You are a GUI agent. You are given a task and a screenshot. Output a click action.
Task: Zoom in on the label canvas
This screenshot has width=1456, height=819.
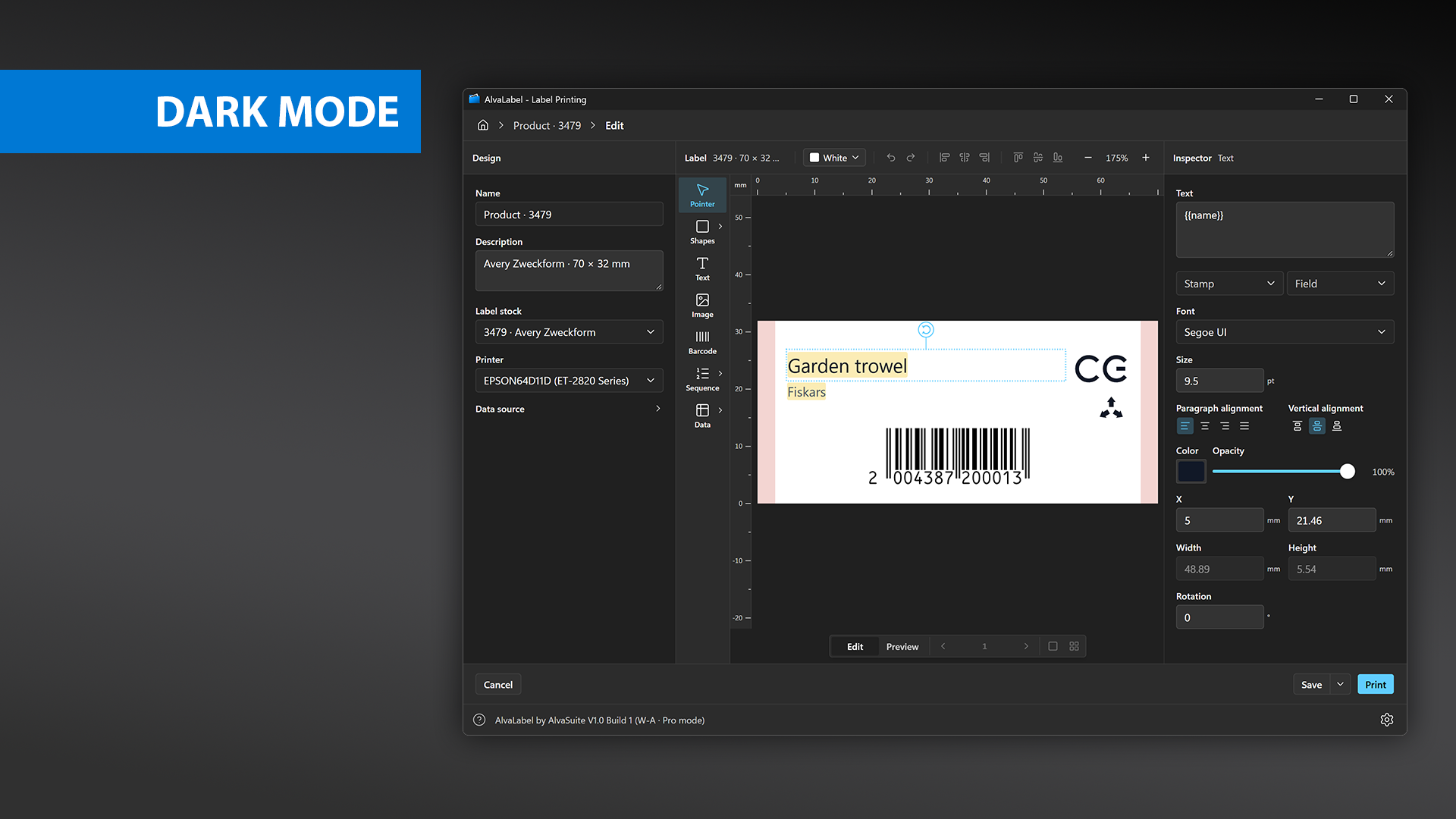(1146, 158)
